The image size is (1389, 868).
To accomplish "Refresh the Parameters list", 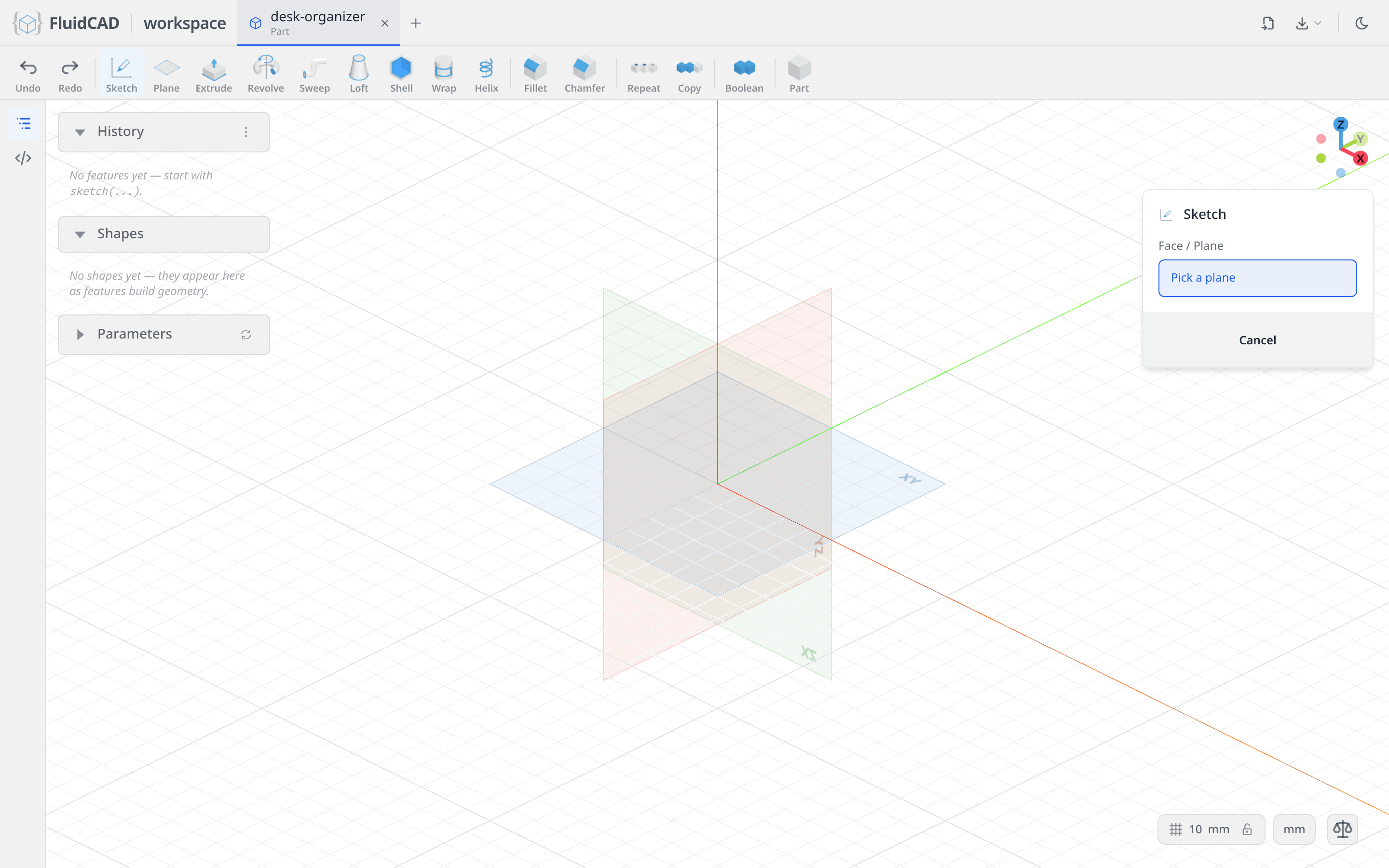I will click(245, 334).
